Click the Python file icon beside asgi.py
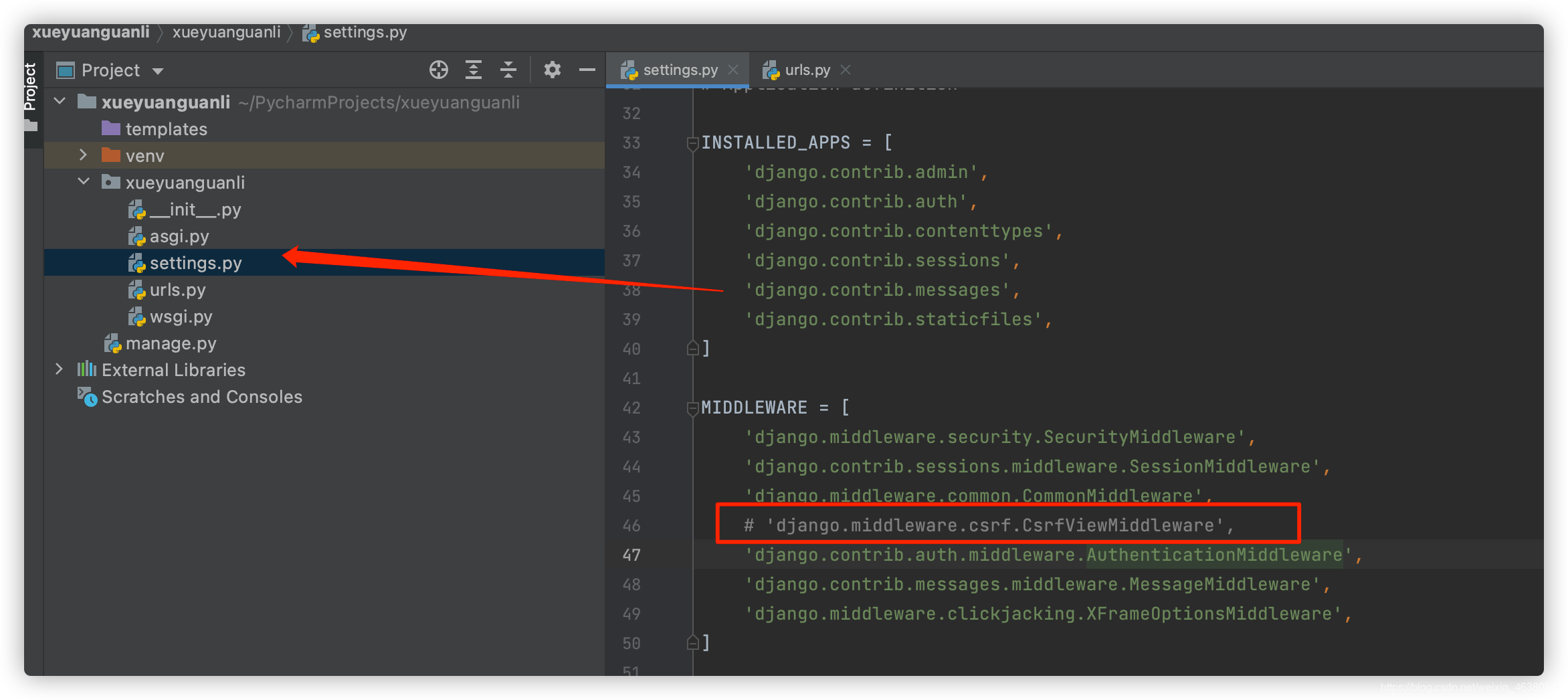 tap(136, 236)
